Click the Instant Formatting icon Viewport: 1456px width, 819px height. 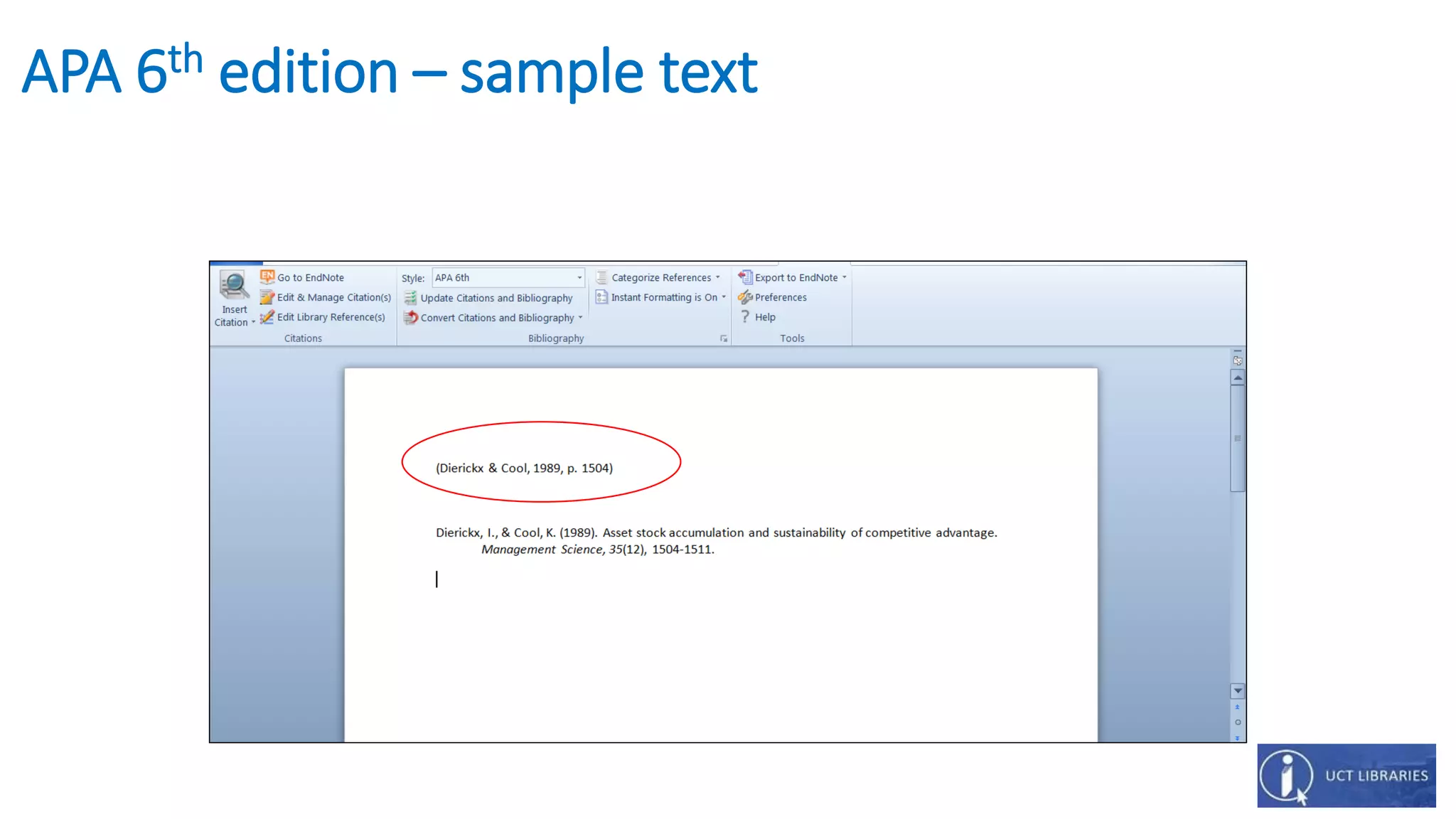point(601,297)
